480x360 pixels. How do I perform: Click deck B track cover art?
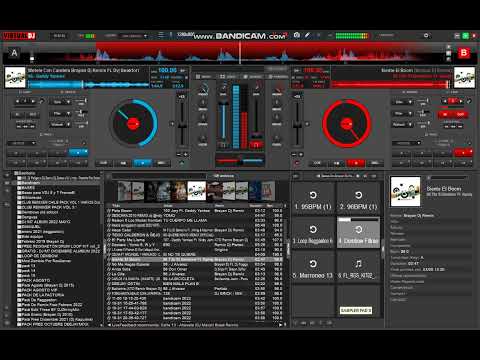pos(464,77)
